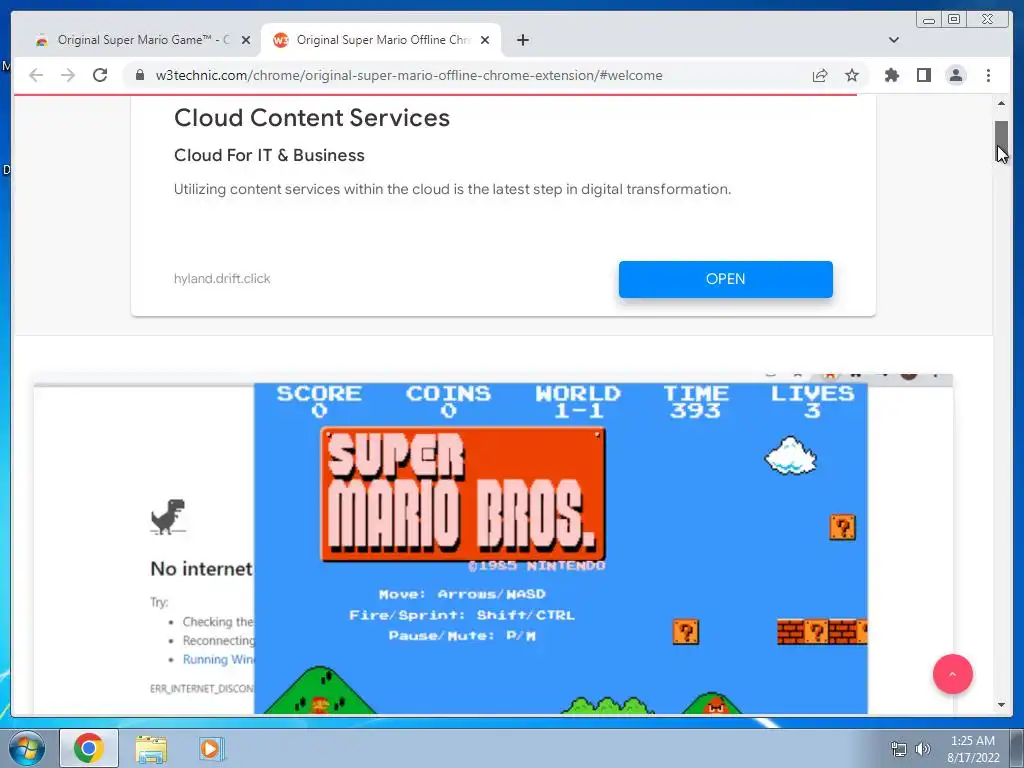
Task: Open the Windows Start orb
Action: [x=27, y=748]
